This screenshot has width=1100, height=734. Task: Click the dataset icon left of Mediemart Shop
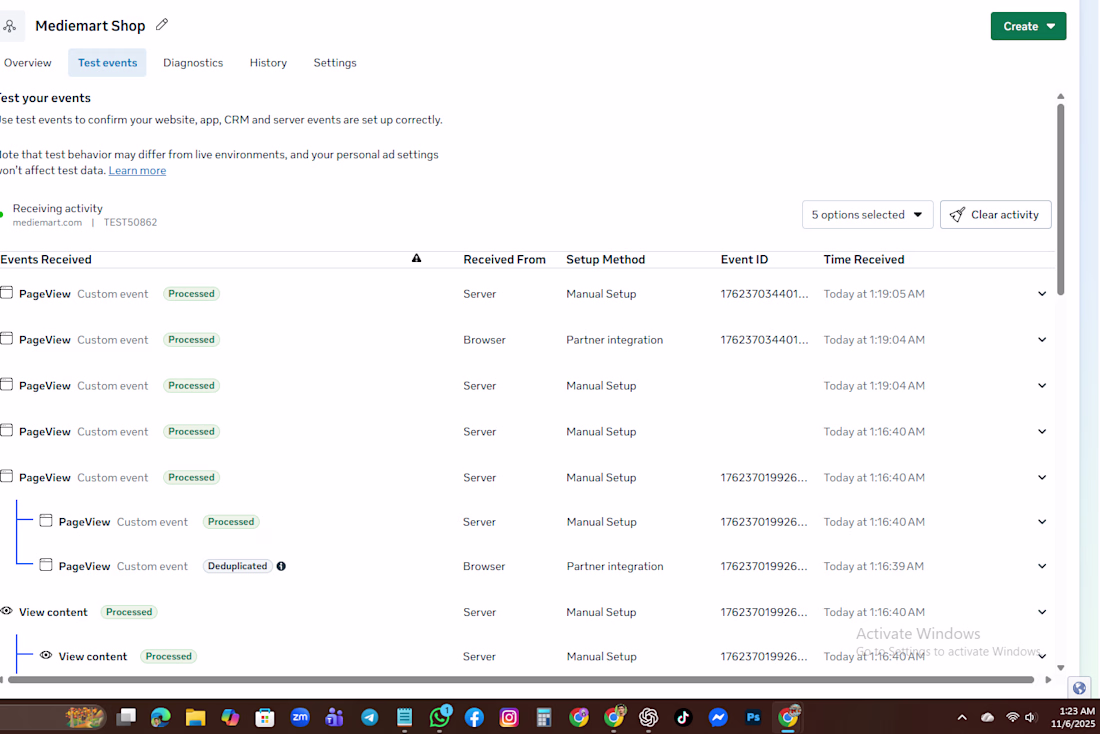tap(10, 27)
